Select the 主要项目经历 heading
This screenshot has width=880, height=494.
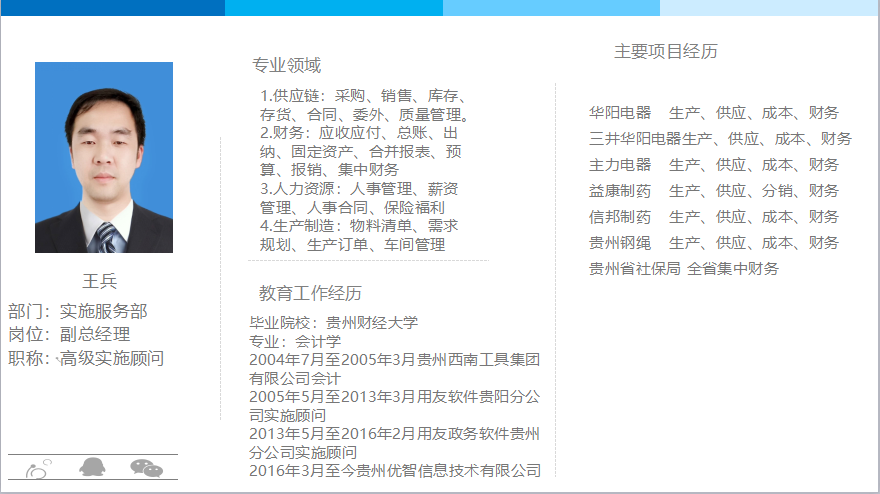coord(665,51)
